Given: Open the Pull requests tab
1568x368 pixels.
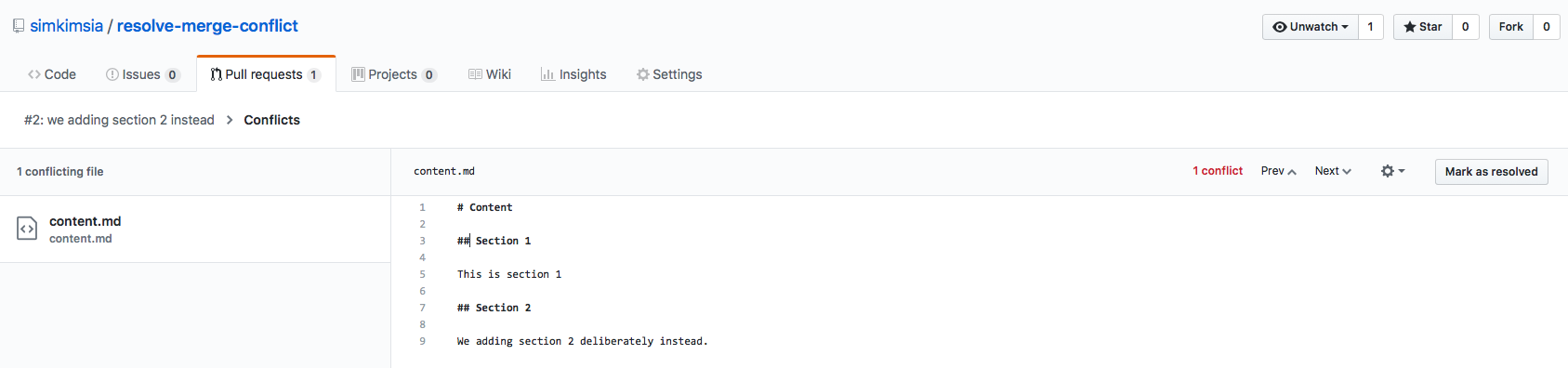Looking at the screenshot, I should click(266, 74).
